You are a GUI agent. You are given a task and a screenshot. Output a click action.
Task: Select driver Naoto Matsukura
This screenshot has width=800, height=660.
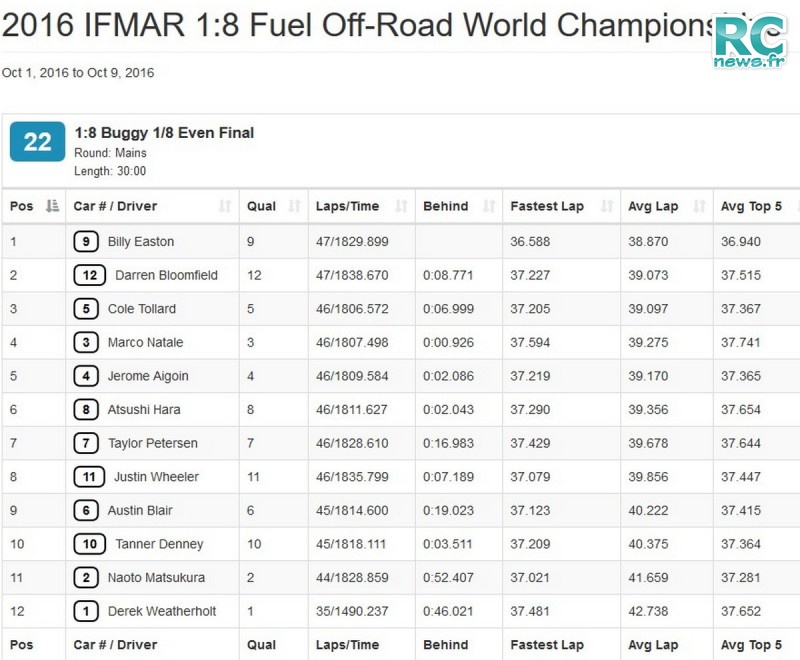[156, 577]
